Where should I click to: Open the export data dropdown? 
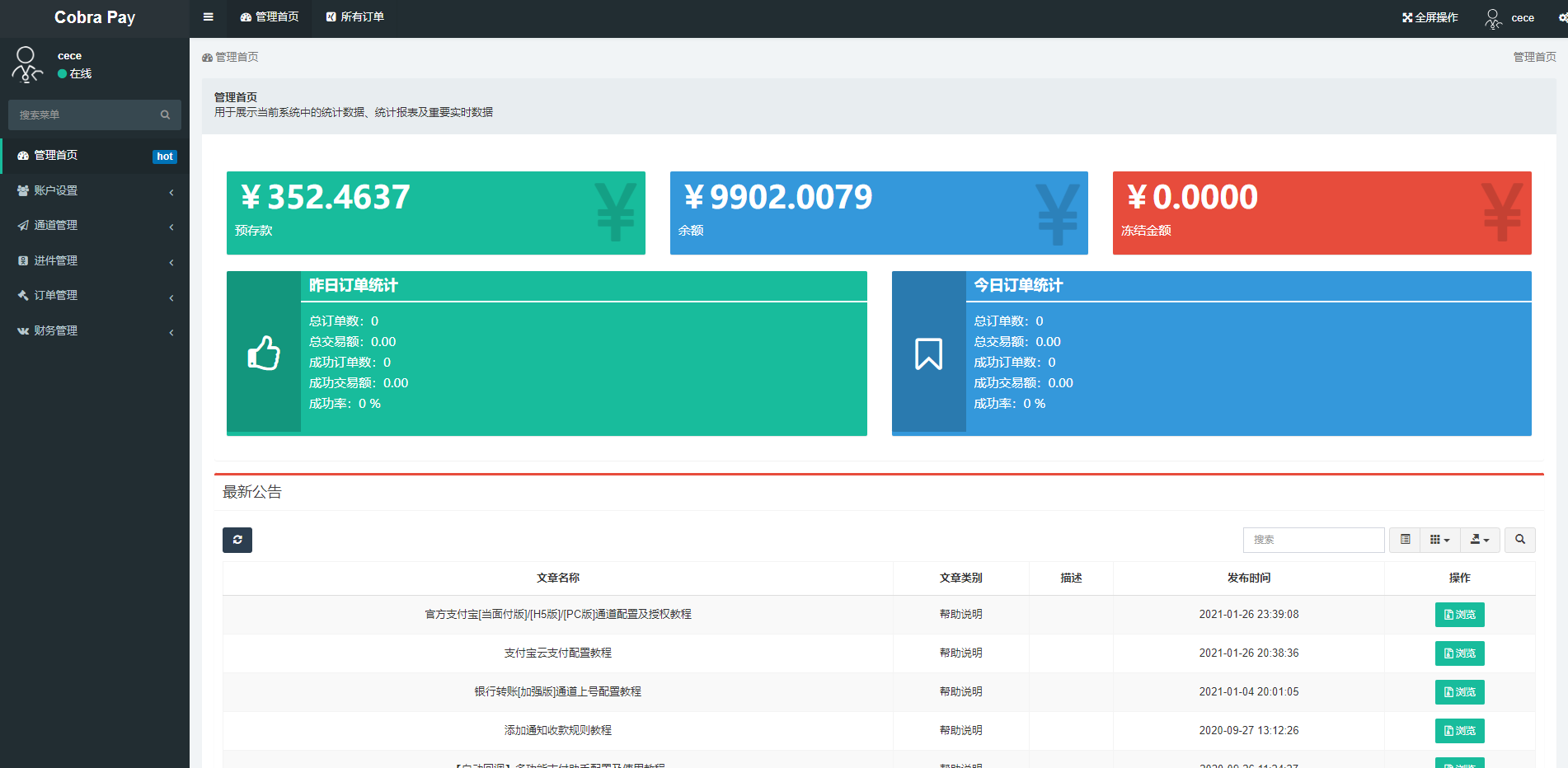(x=1480, y=540)
